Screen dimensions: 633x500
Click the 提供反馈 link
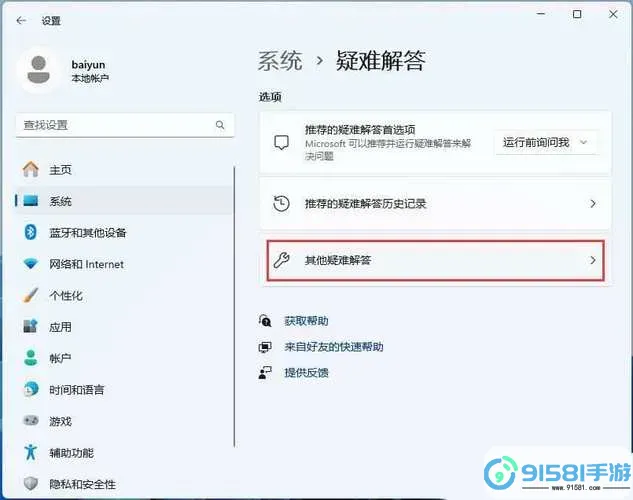(x=306, y=372)
